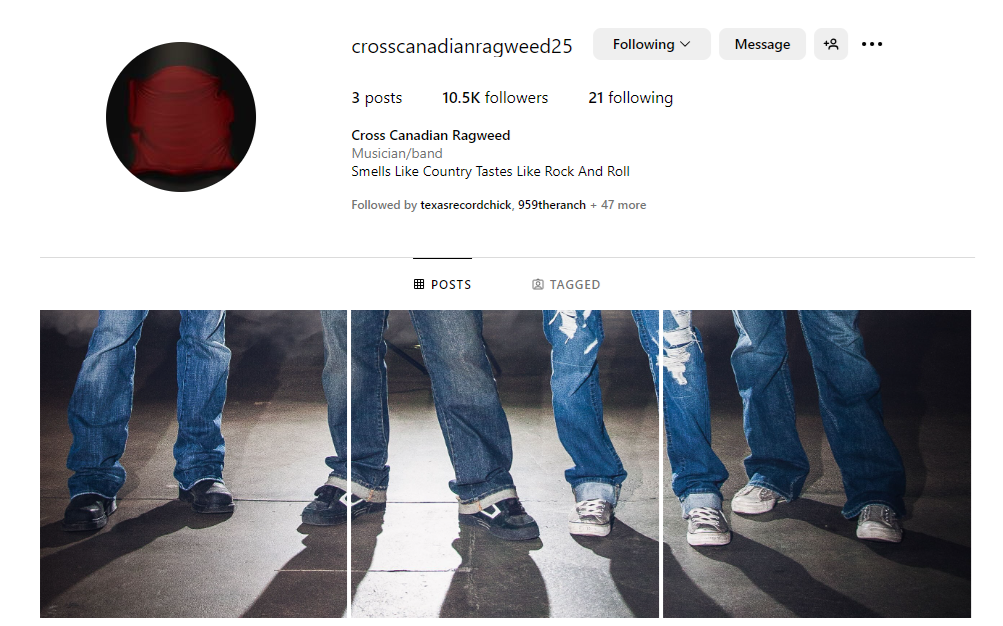Click the chevron arrow on Following
The image size is (1003, 626).
click(x=685, y=44)
